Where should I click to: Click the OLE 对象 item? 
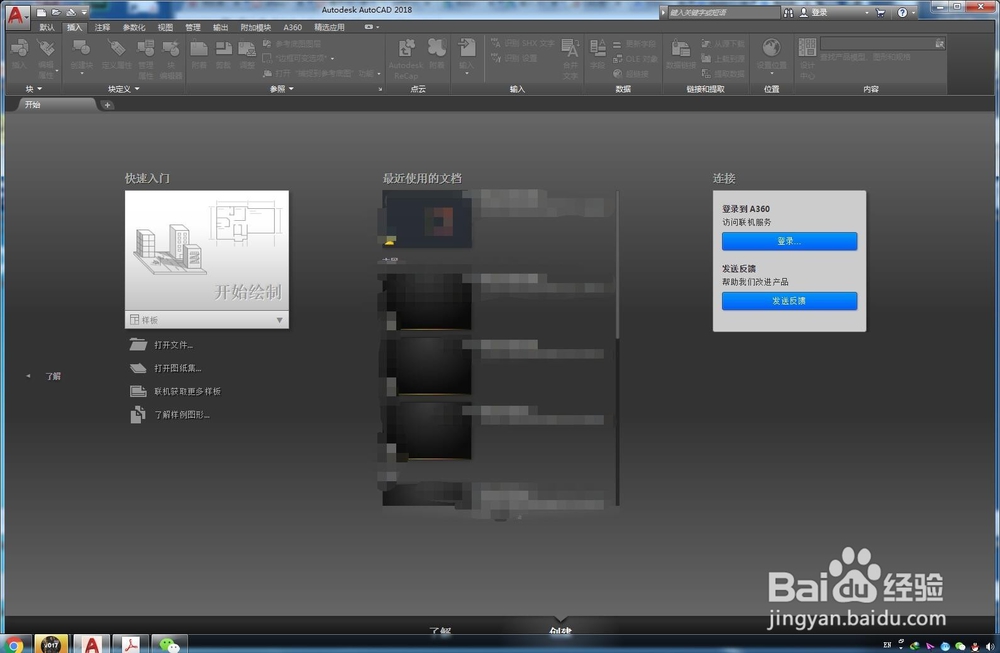[635, 59]
